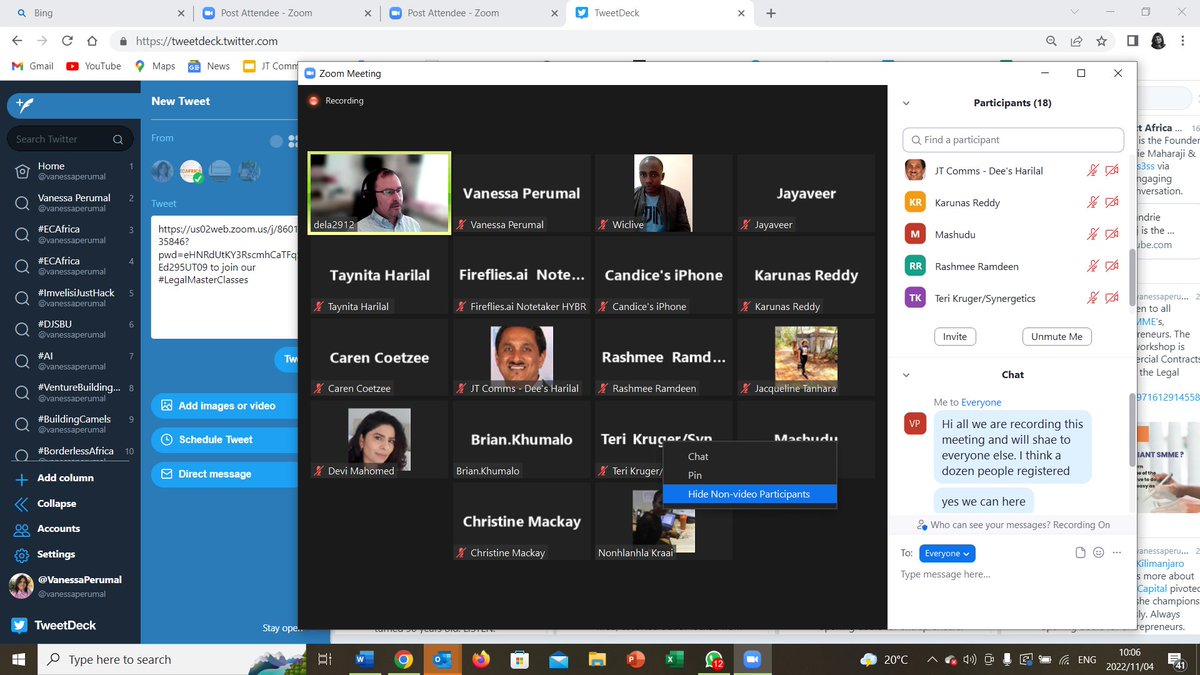The image size is (1200, 675).
Task: Toggle the third tweet-from account avatar
Action: tap(220, 171)
